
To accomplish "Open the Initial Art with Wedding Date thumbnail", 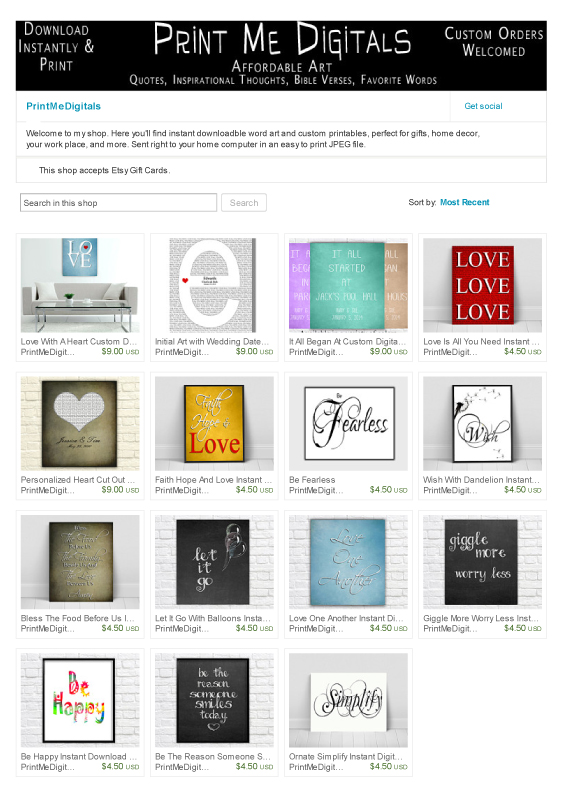I will click(214, 285).
